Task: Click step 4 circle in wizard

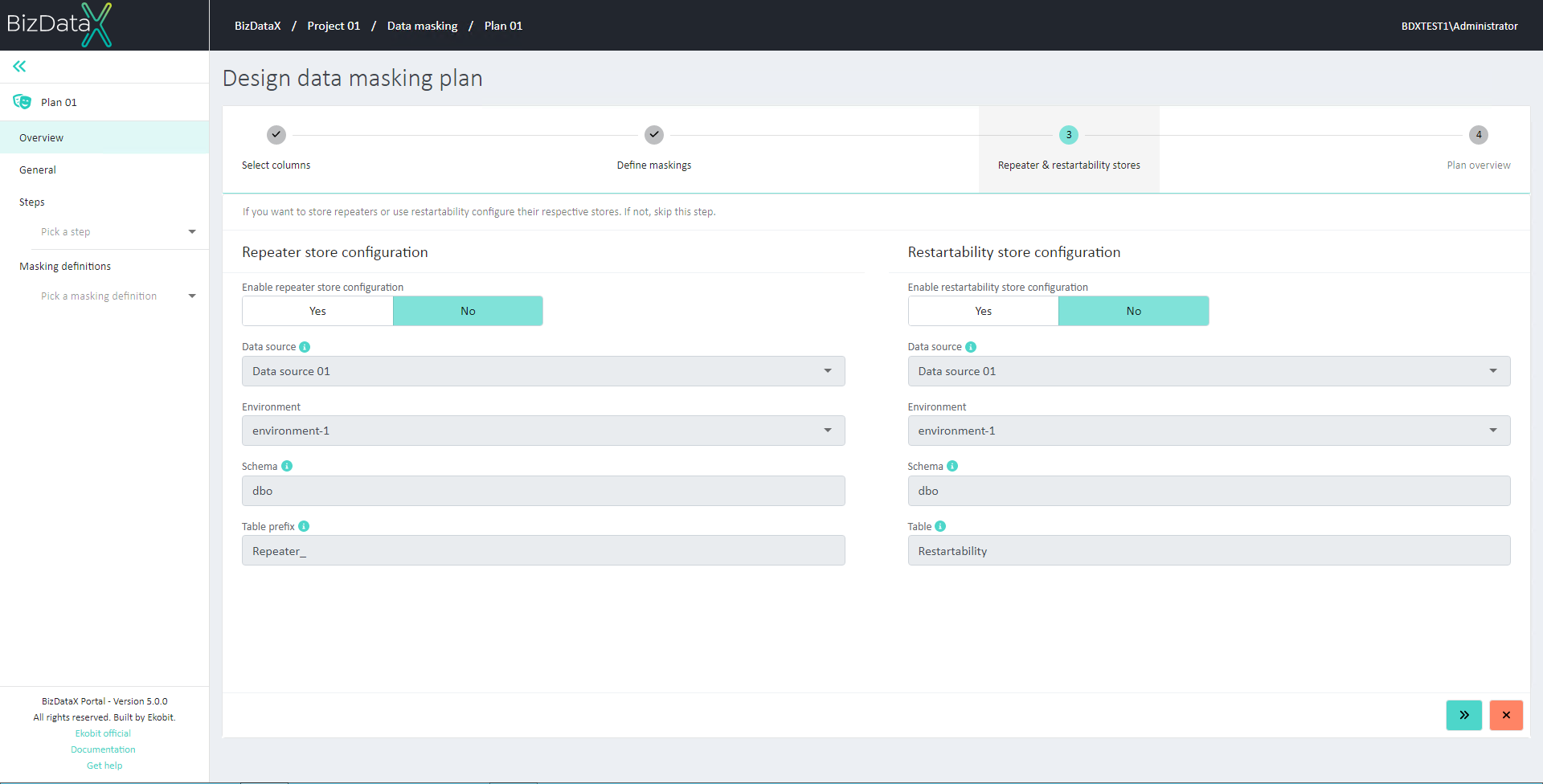Action: pos(1479,134)
